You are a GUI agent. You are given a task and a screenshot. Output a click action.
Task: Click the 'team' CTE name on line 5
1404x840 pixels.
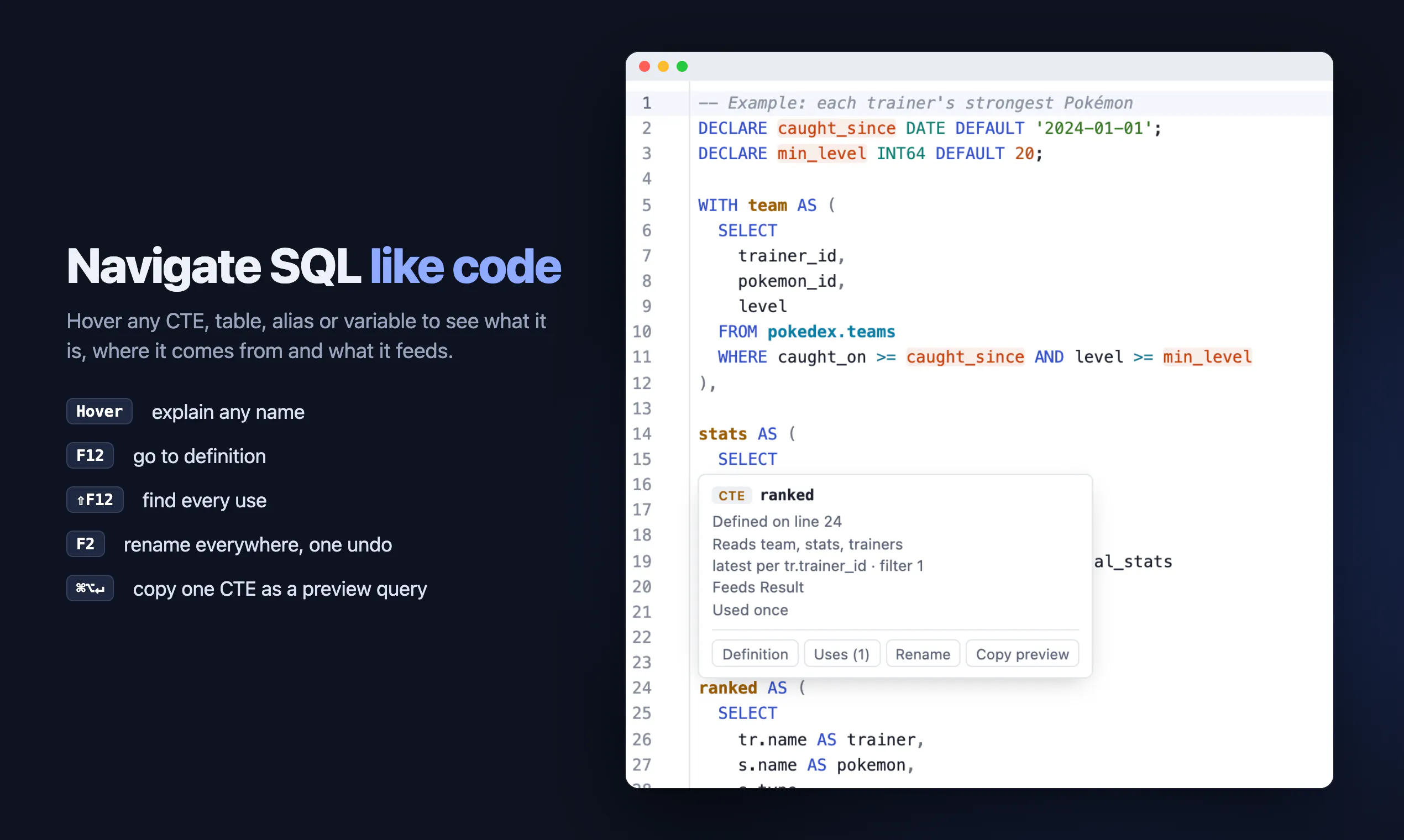pos(767,205)
